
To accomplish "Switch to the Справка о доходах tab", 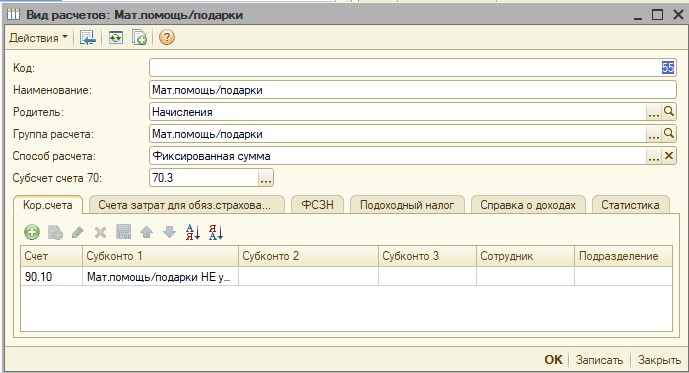I will pyautogui.click(x=528, y=205).
